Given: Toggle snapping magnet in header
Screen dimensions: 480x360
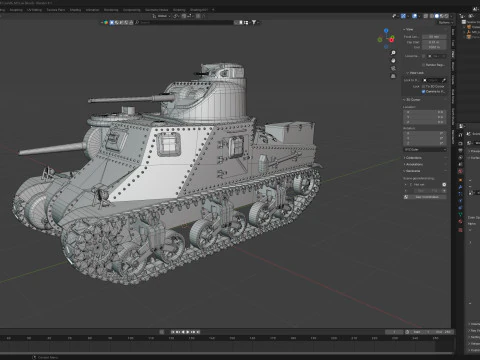Looking at the screenshot, I should click(x=183, y=16).
